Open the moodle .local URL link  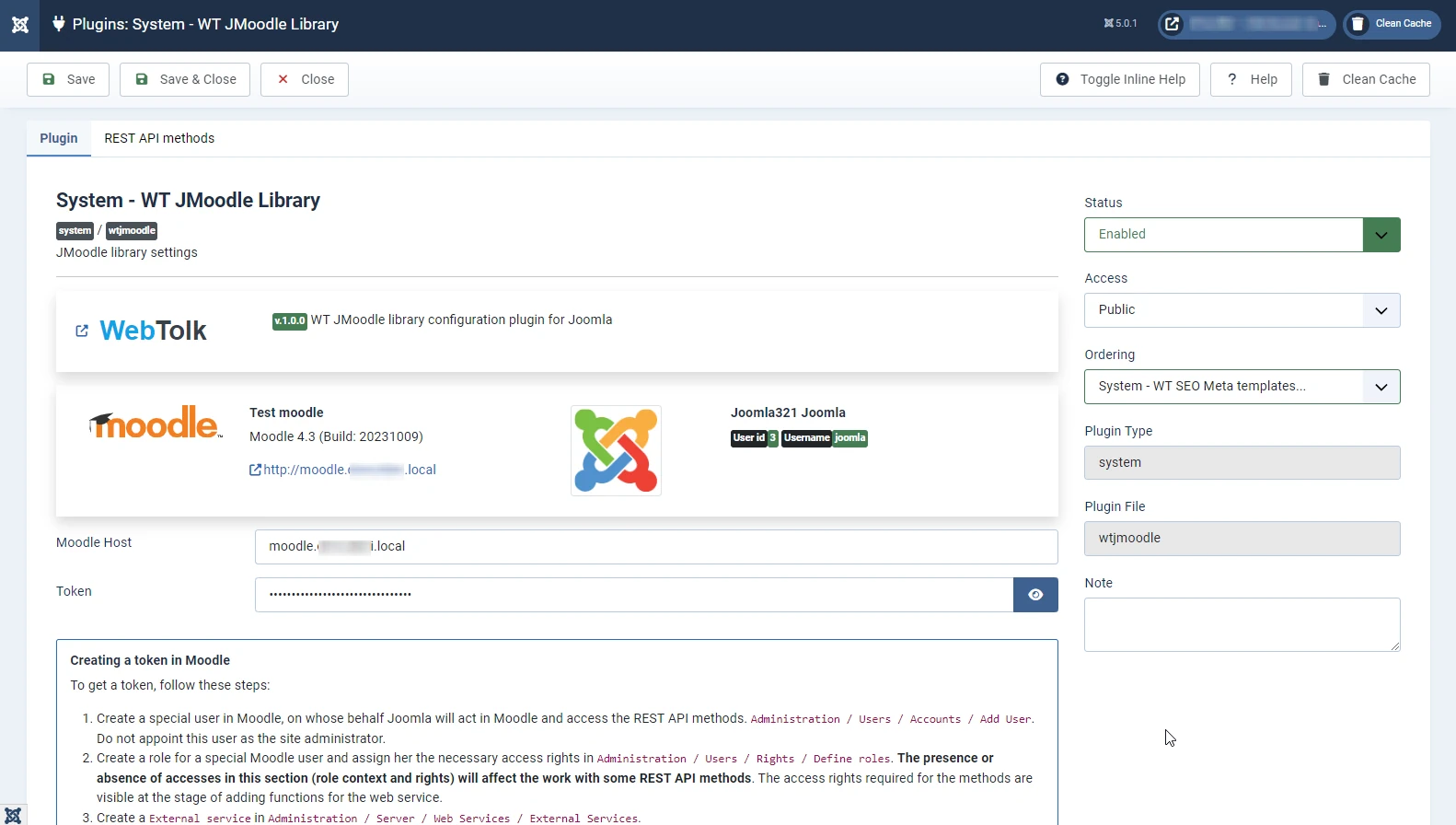342,470
